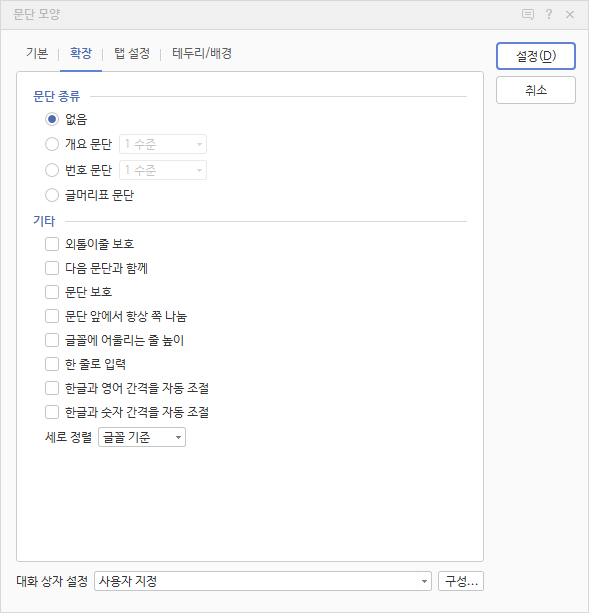Select the 확장 tab

point(81,53)
